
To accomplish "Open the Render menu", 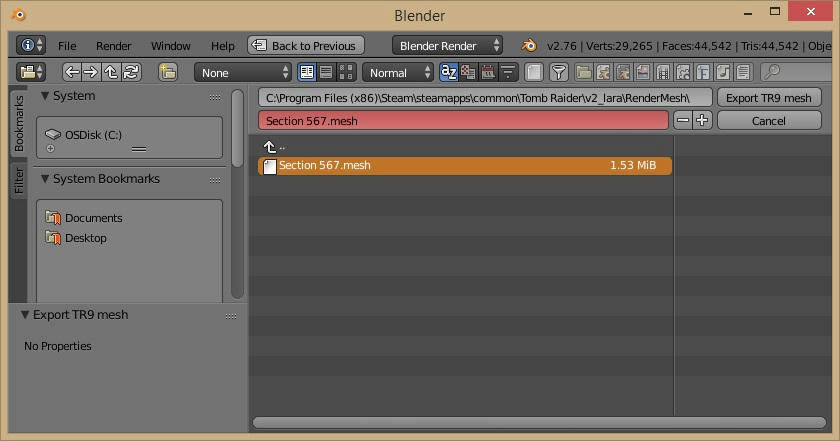I will pos(114,46).
